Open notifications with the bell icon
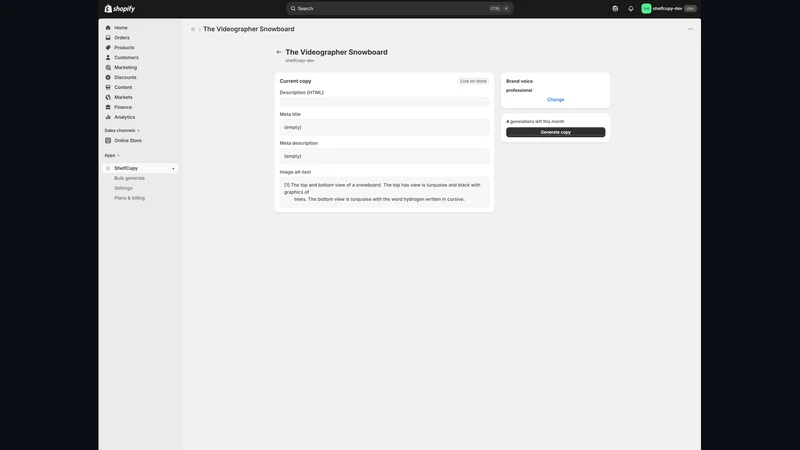 pyautogui.click(x=631, y=9)
